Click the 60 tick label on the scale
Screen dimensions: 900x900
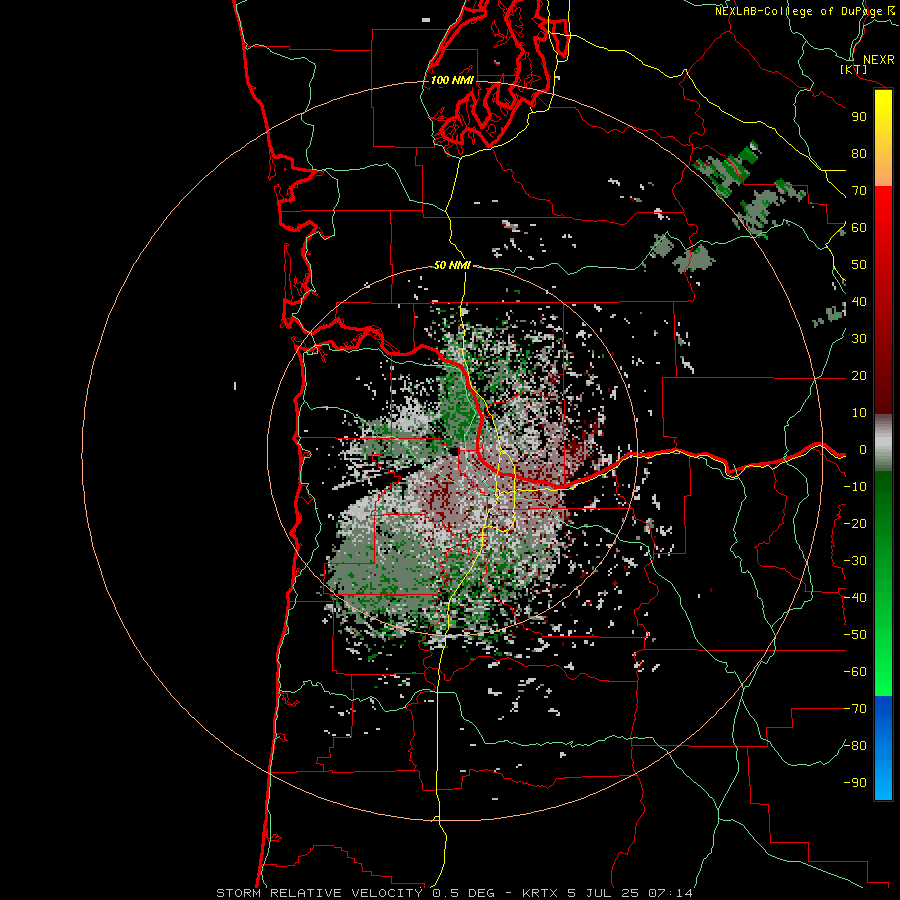[x=859, y=228]
